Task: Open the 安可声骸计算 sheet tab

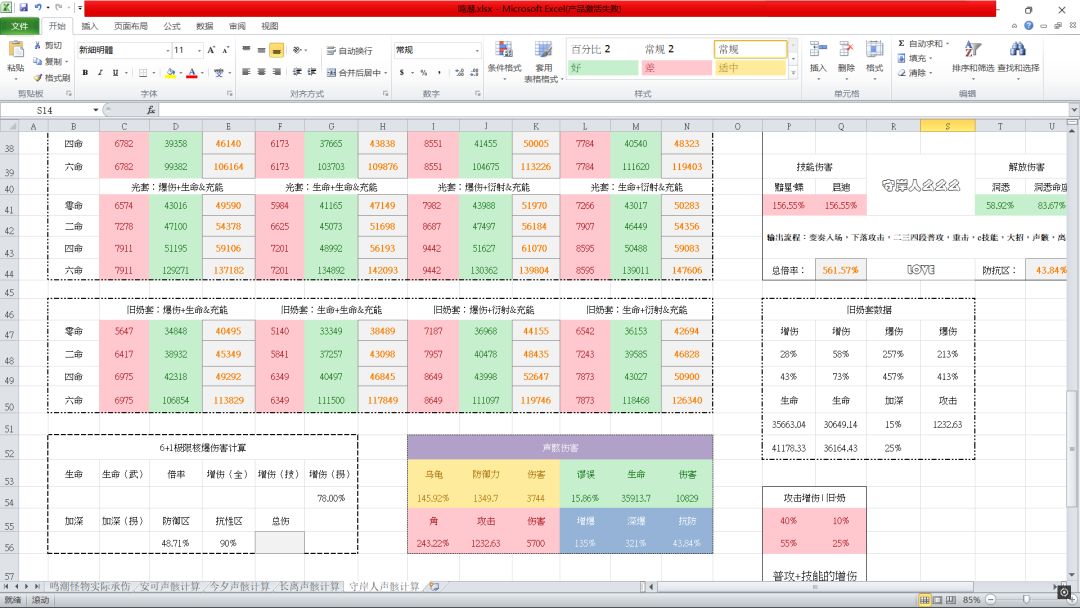Action: tap(169, 587)
